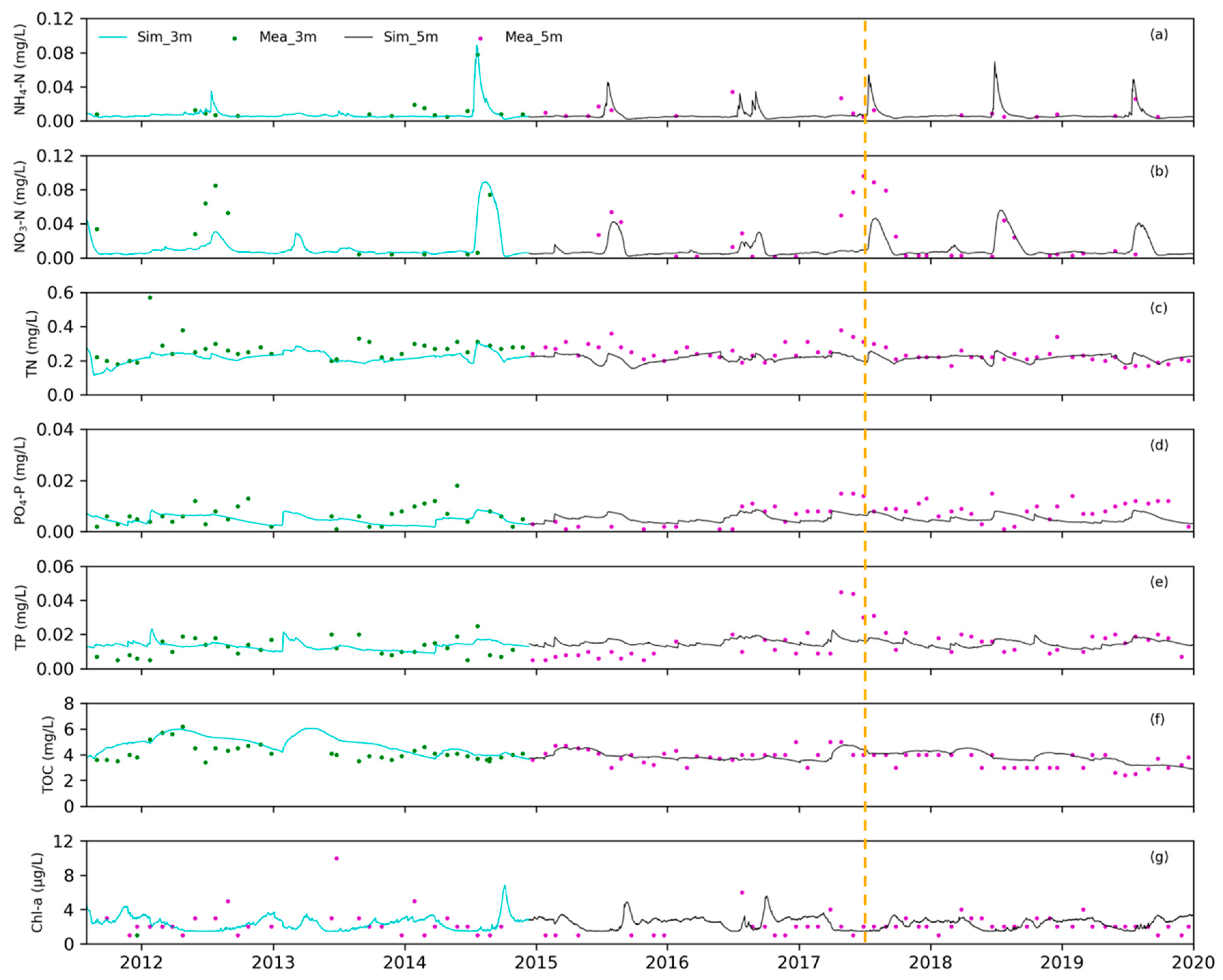The height and width of the screenshot is (980, 1223).
Task: Click the Sim_3m legend label
Action: pos(165,38)
